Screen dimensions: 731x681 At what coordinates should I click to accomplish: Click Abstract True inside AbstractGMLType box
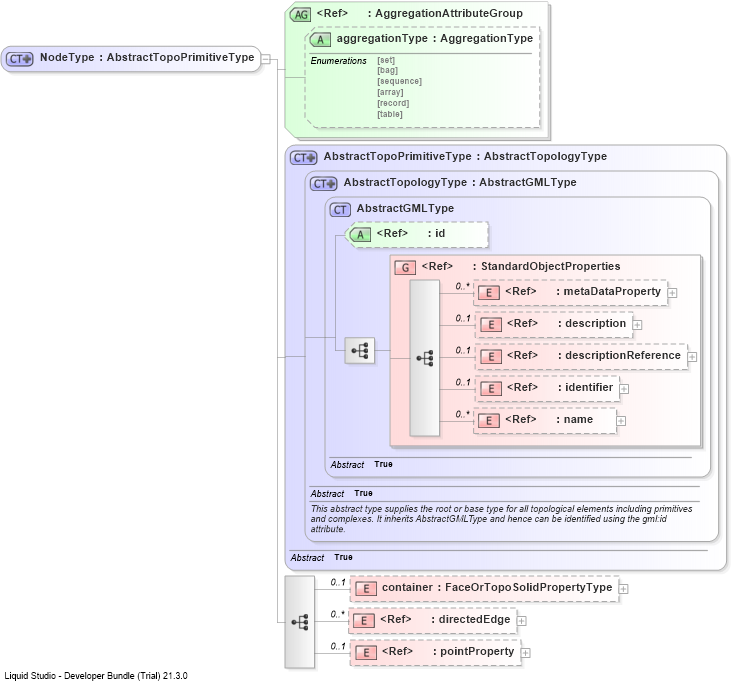[361, 465]
